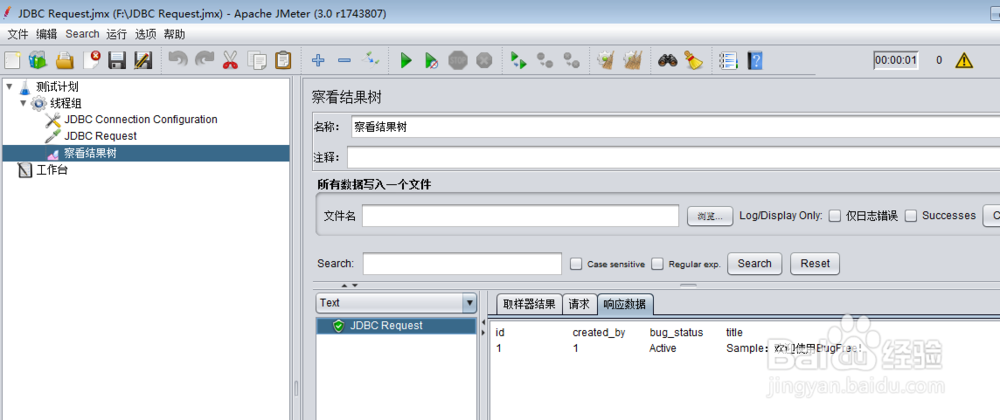1000x420 pixels.
Task: Open the Templates toolbar icon
Action: point(38,61)
